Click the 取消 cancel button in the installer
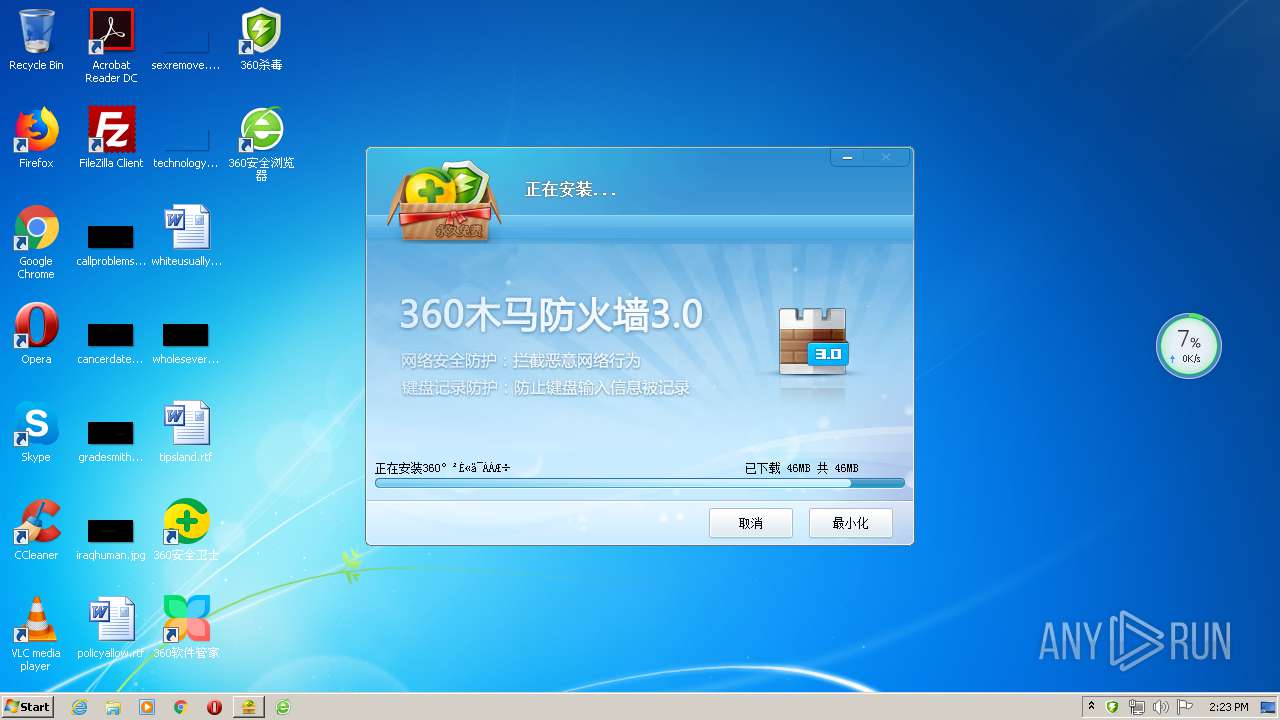 [x=751, y=523]
